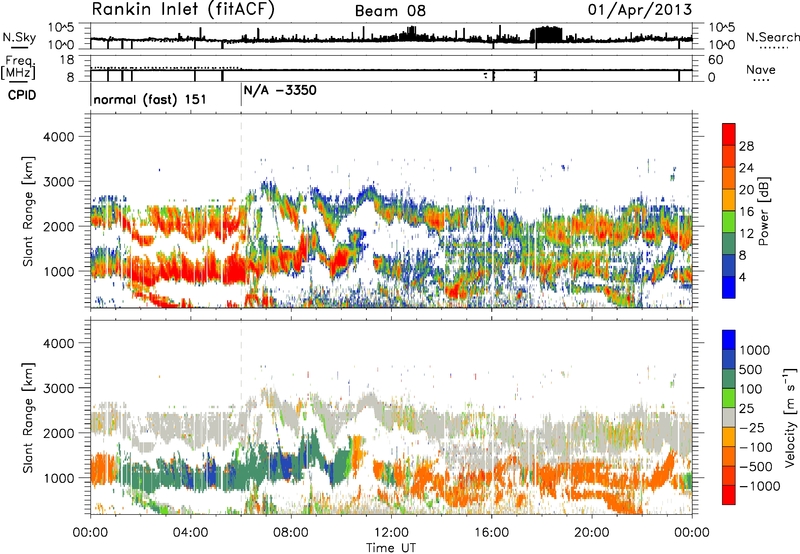
Task: Click the '25' tick on the Velocity colorbar
Action: click(747, 408)
